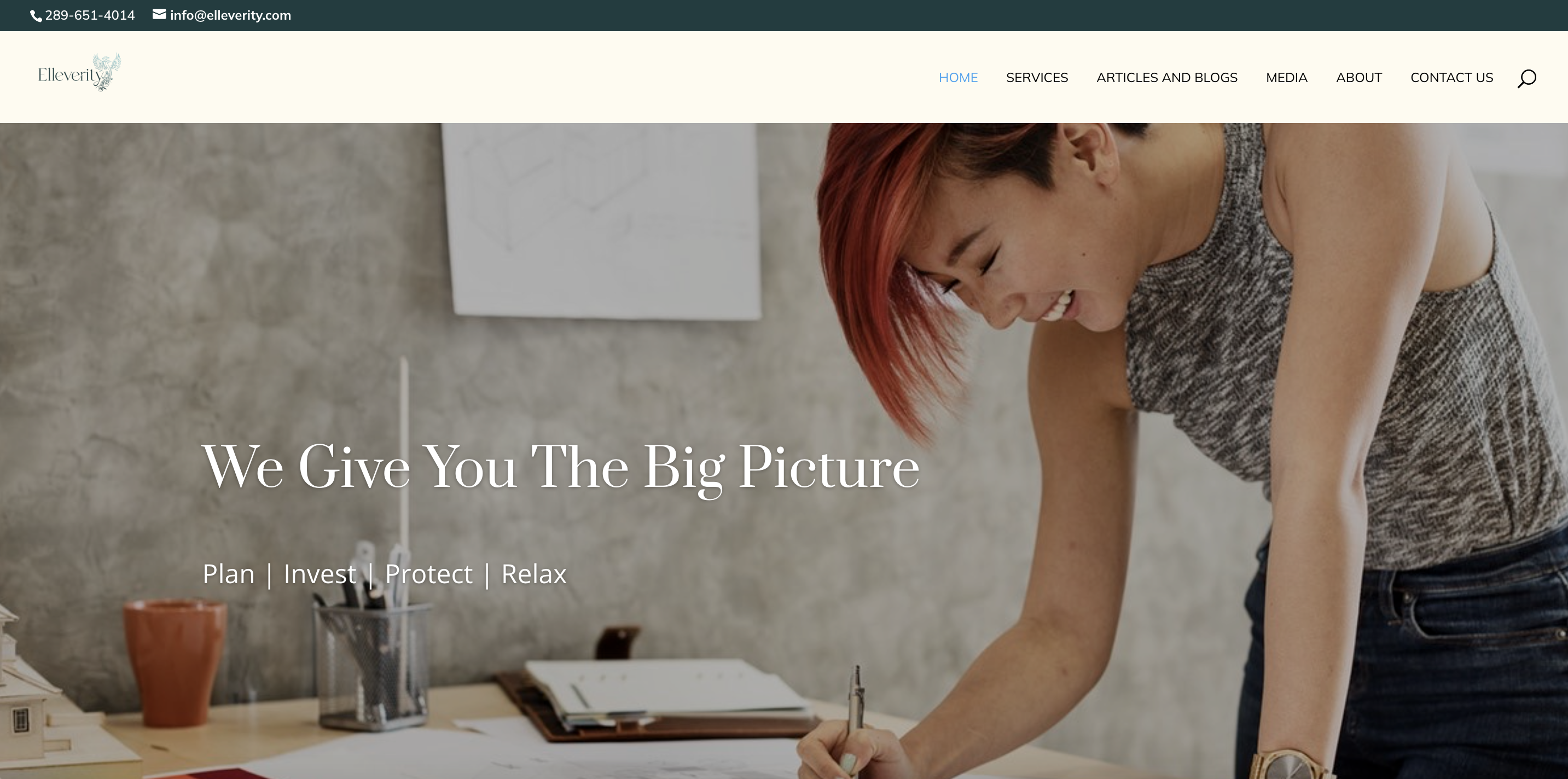
Task: Click the info@elleverity.com email link
Action: (x=231, y=15)
